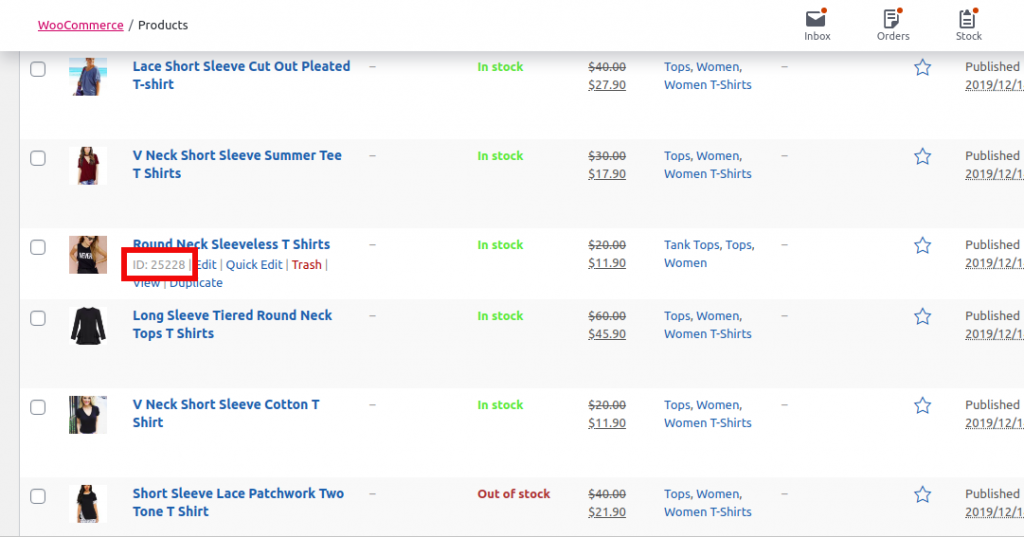Check the V Neck Short Sleeve Cotton row

click(38, 407)
